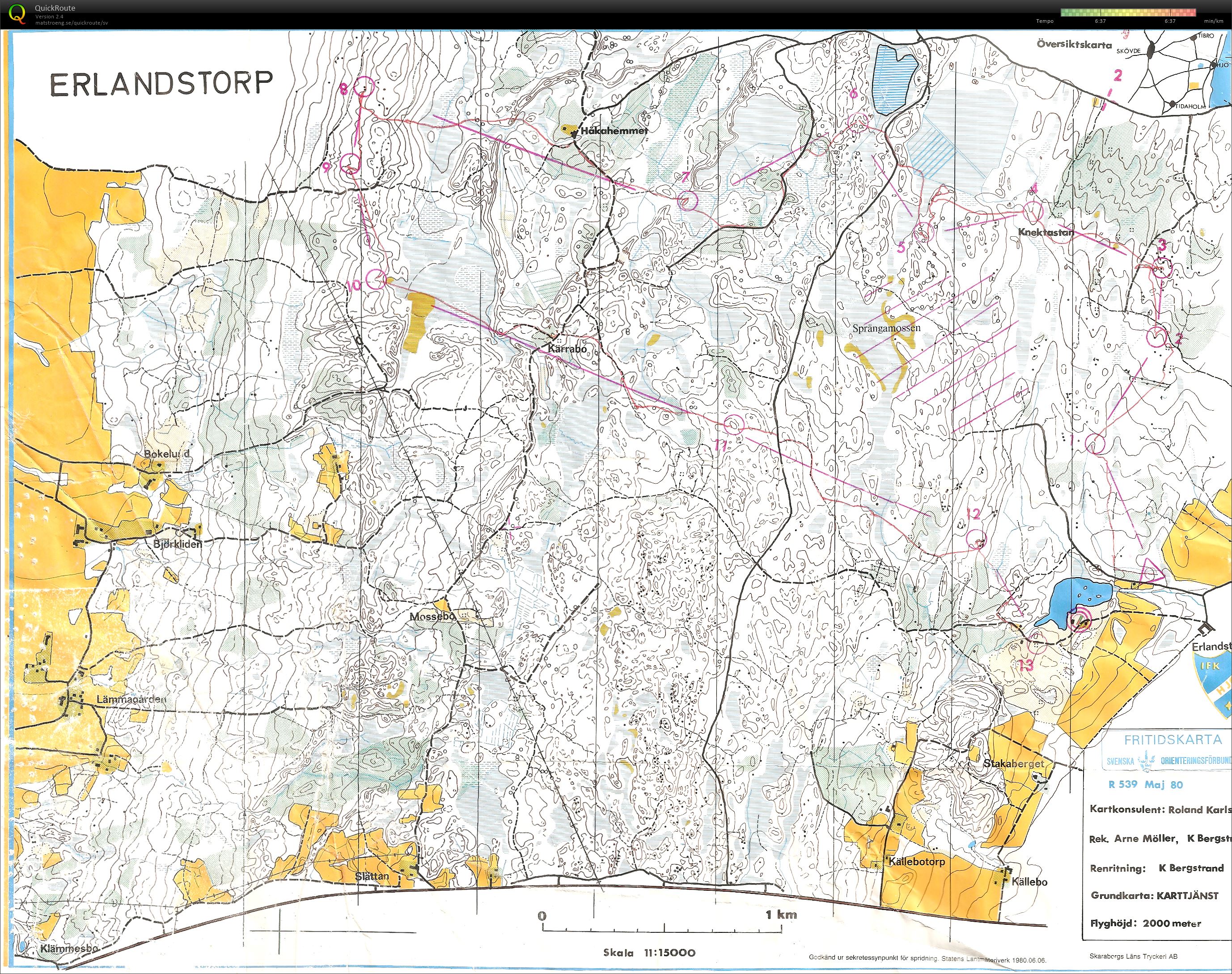Screen dimensions: 1232x974
Task: Open the matstroeng.se/quickroute/sv link
Action: click(71, 23)
